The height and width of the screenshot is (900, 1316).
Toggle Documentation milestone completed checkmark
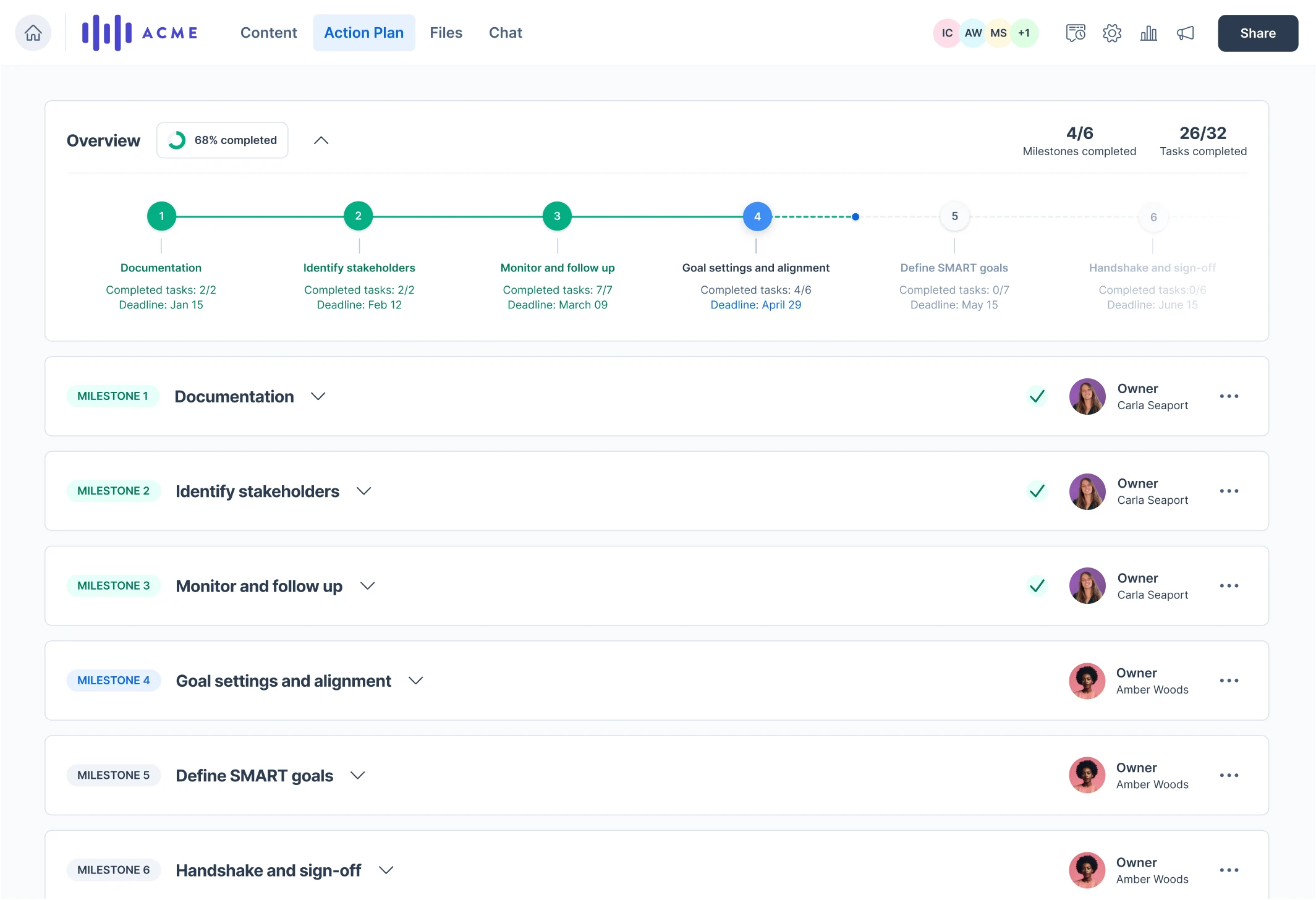coord(1037,396)
